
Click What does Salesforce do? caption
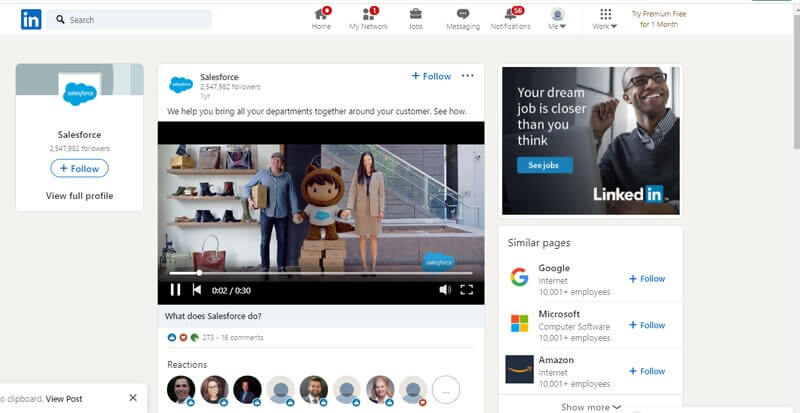tap(213, 316)
